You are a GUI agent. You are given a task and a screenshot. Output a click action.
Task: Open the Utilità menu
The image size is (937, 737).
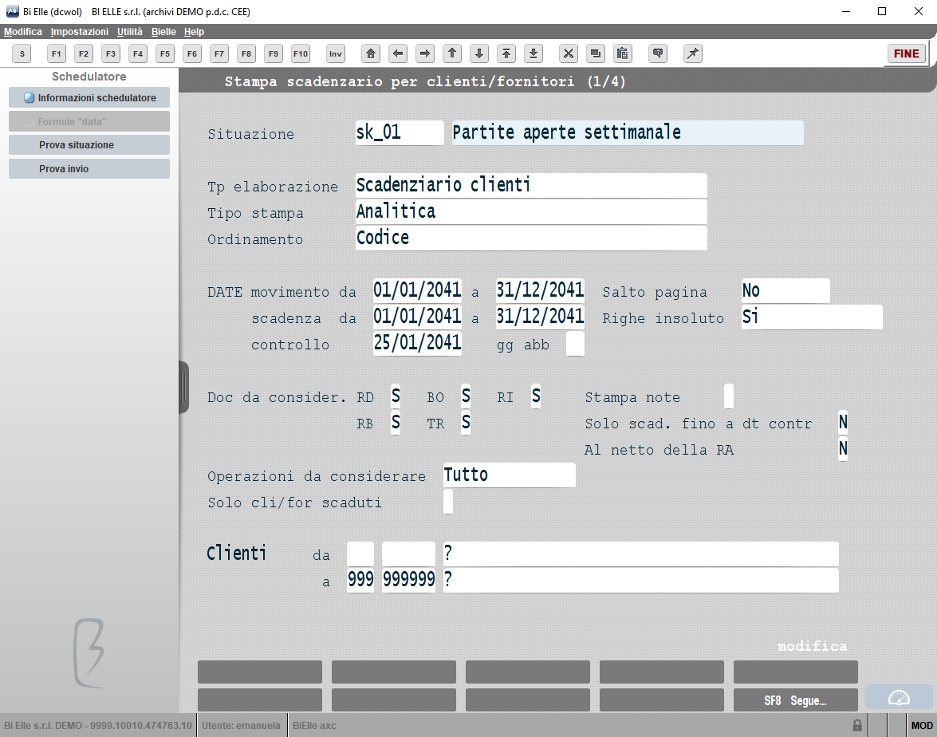click(x=130, y=32)
